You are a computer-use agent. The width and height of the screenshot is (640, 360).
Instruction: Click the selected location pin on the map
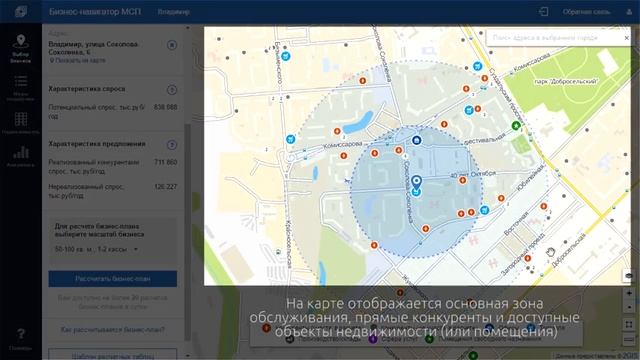pos(416,182)
